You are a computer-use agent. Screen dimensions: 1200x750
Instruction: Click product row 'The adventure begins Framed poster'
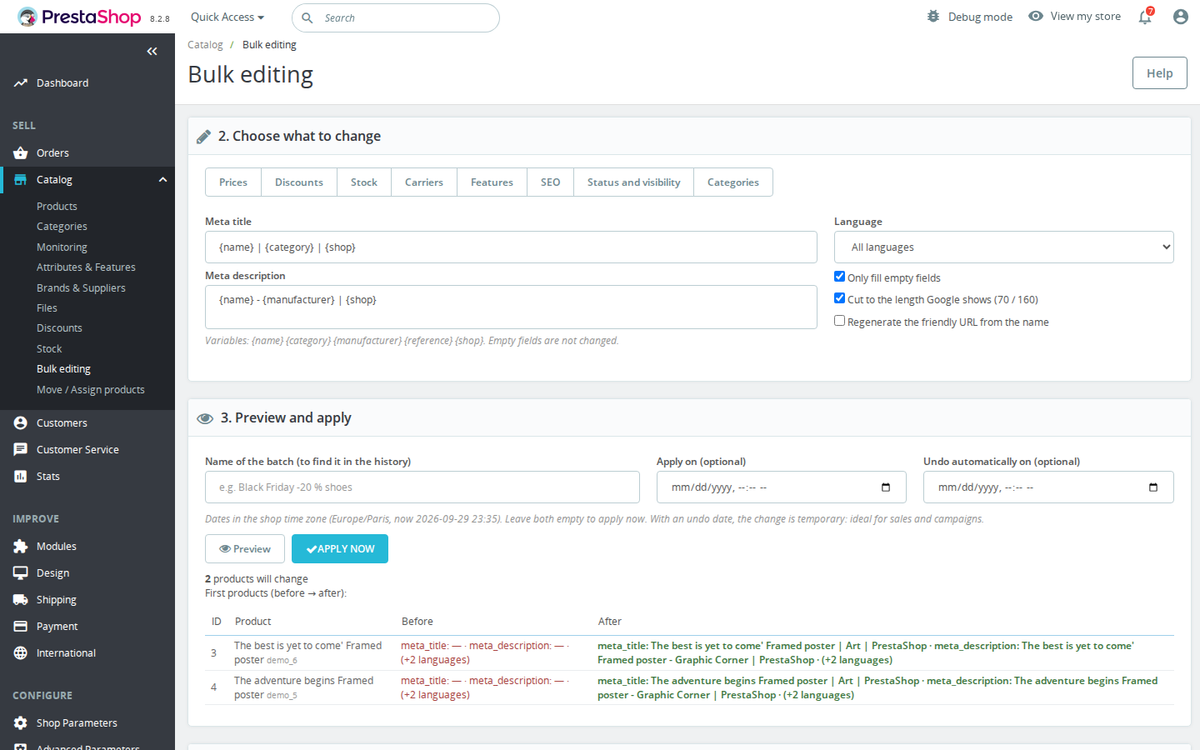click(689, 687)
